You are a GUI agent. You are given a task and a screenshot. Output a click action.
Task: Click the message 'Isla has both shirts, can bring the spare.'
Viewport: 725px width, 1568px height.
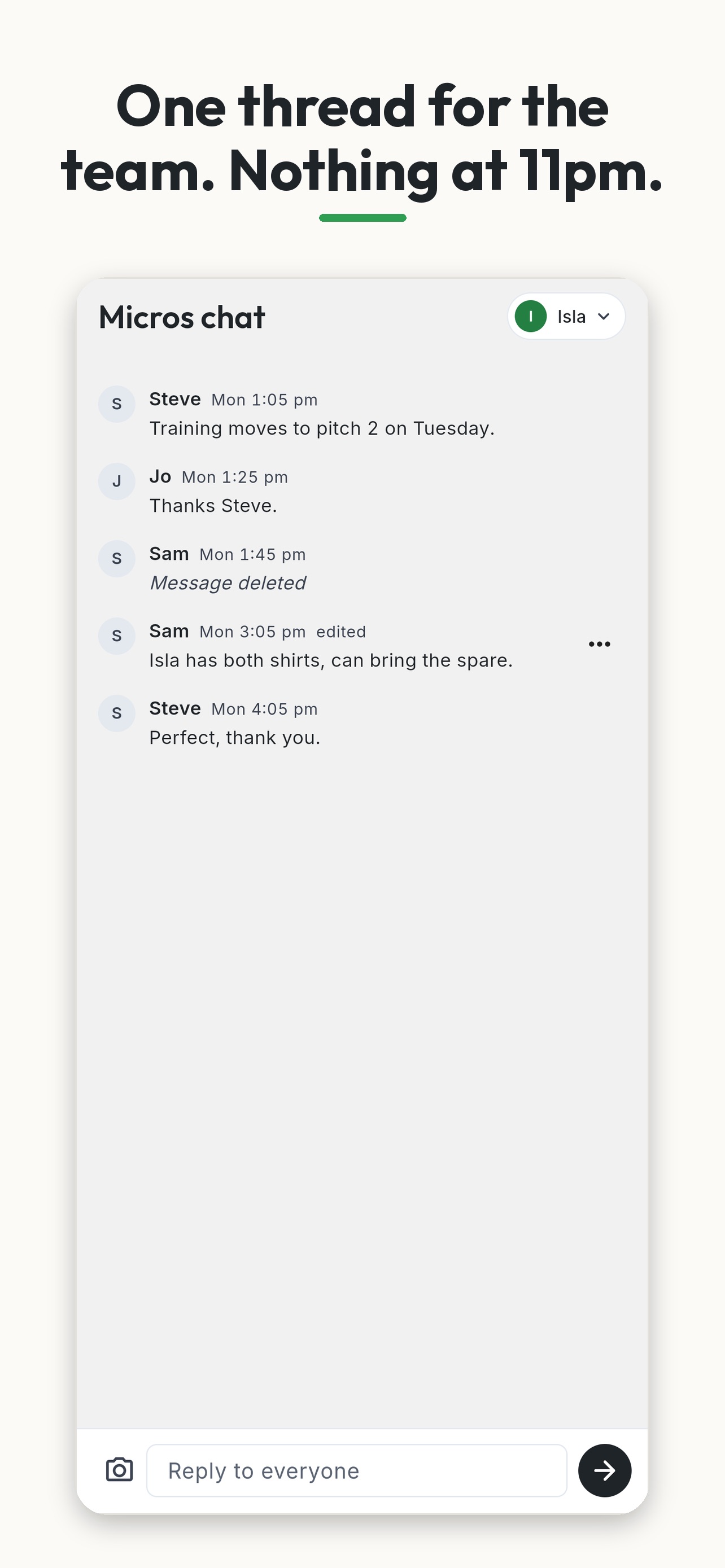coord(331,660)
